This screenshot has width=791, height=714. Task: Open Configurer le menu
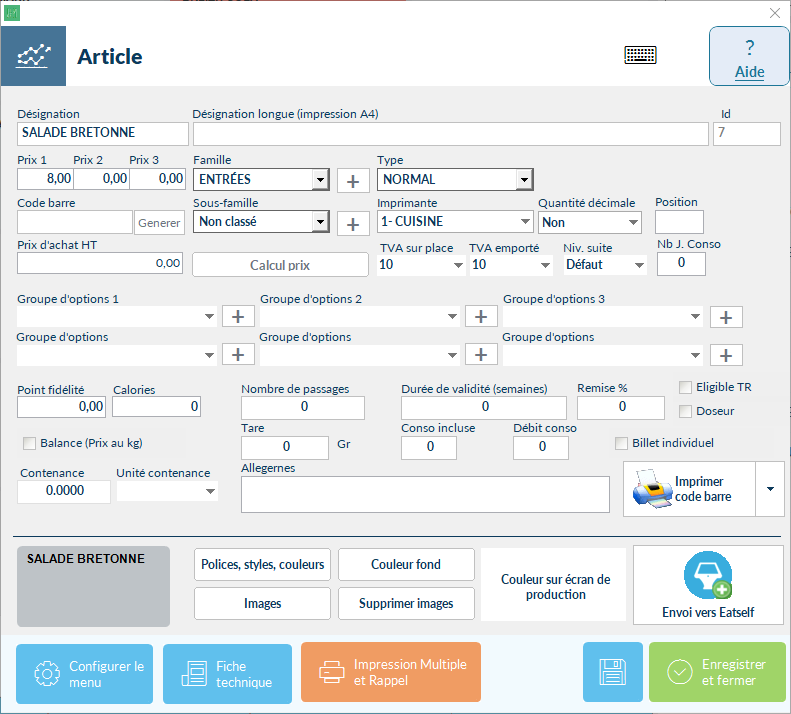[84, 673]
